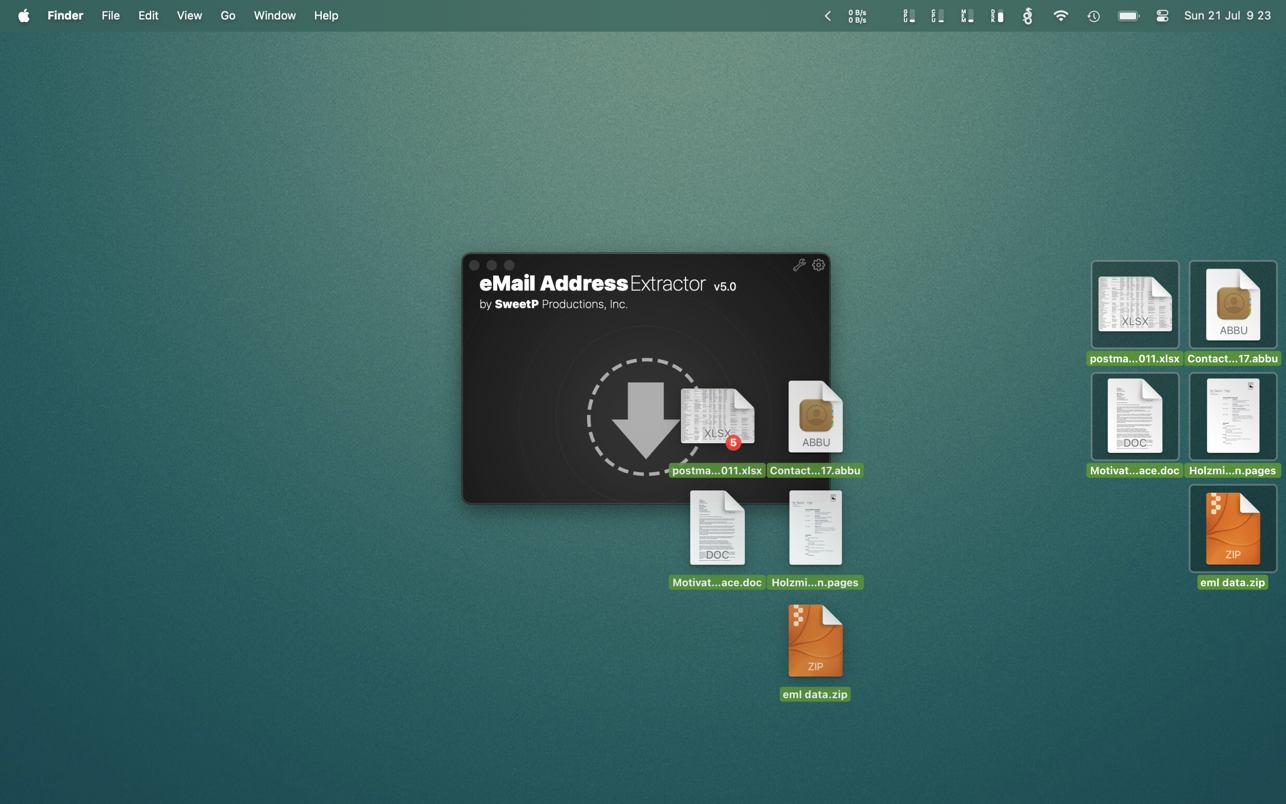This screenshot has width=1286, height=804.
Task: Open the Apple menu
Action: click(23, 15)
